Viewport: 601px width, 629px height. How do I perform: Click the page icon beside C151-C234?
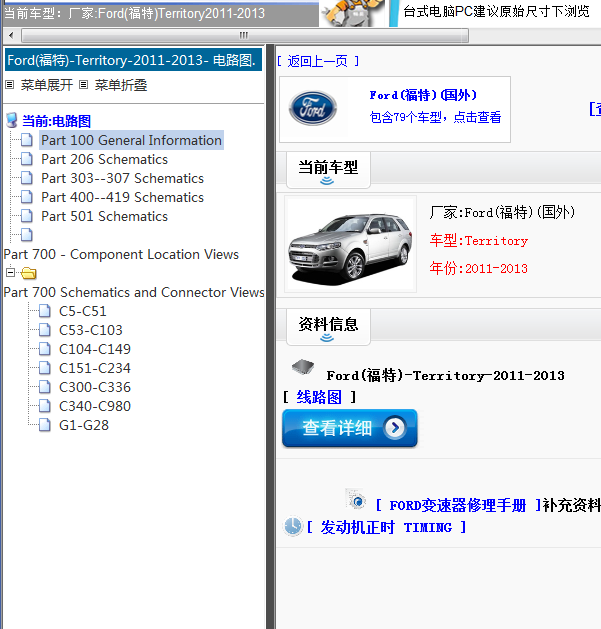[x=45, y=368]
